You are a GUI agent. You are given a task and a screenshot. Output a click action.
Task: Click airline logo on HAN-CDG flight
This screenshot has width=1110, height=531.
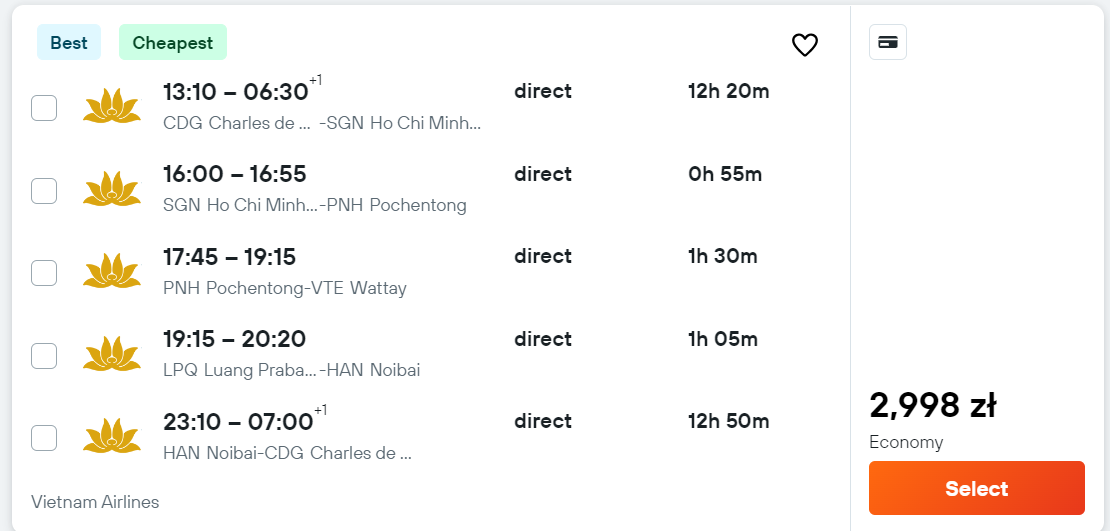[112, 436]
